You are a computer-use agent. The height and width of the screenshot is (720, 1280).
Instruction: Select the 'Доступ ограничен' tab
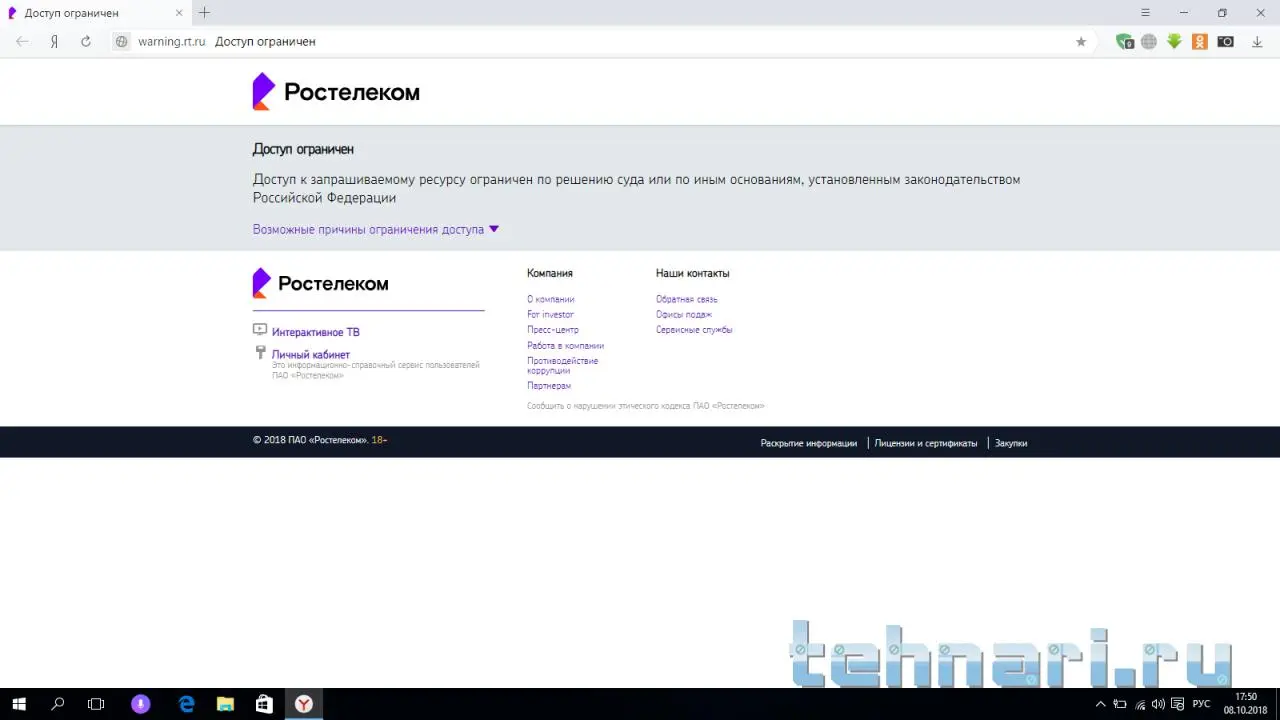pyautogui.click(x=96, y=13)
